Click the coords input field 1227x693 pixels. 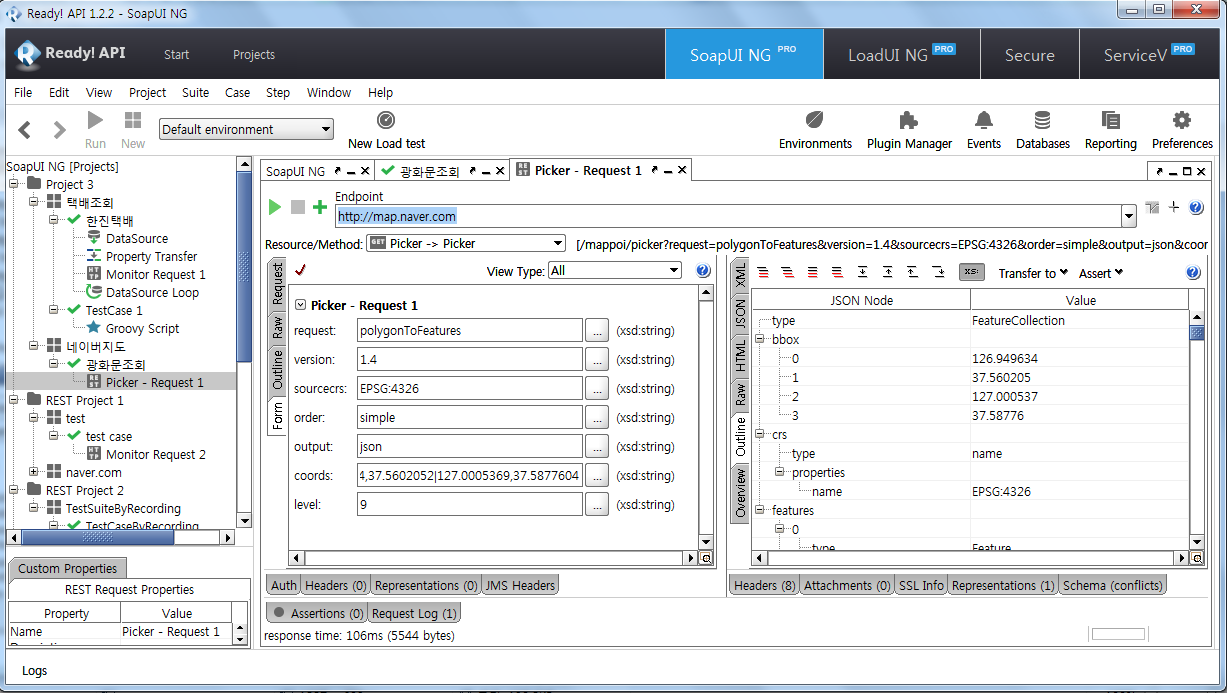click(x=469, y=476)
